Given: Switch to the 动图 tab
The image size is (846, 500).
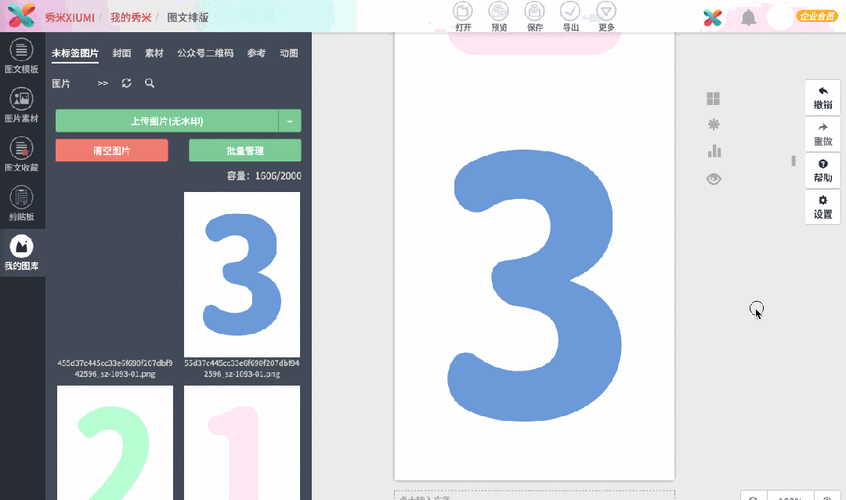Looking at the screenshot, I should click(x=289, y=53).
